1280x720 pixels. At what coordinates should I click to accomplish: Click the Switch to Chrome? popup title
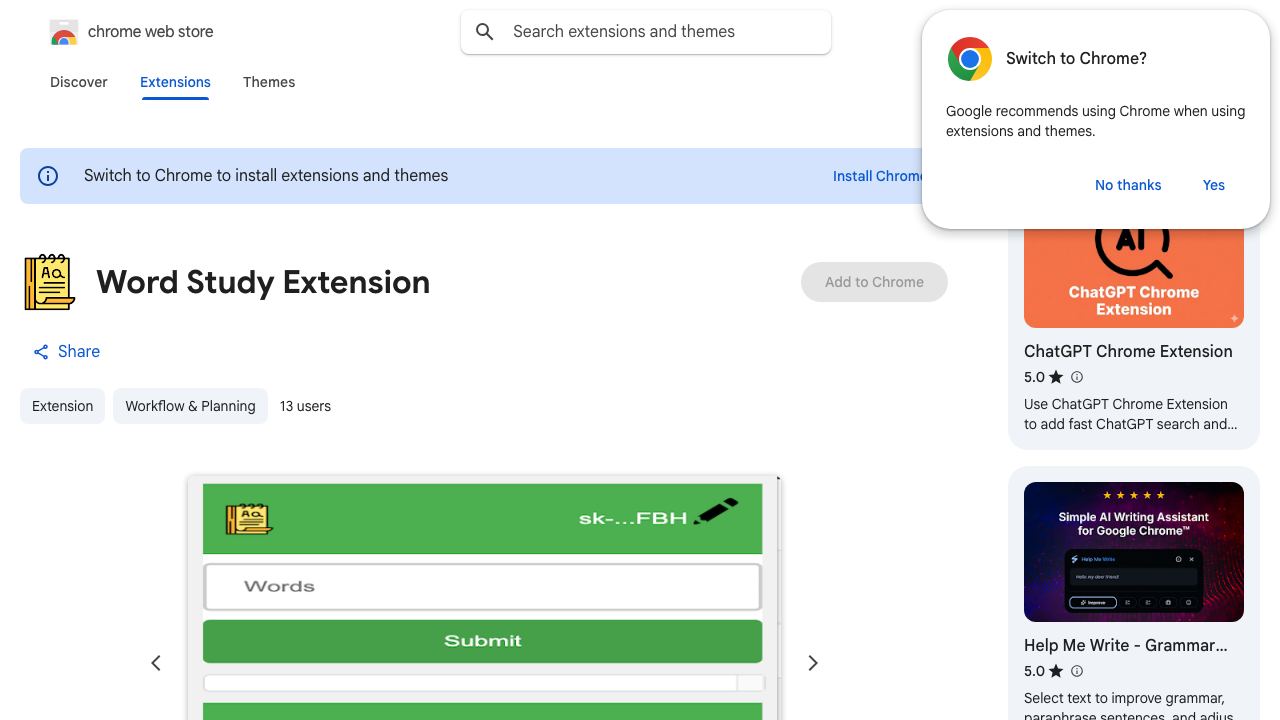tap(1076, 59)
